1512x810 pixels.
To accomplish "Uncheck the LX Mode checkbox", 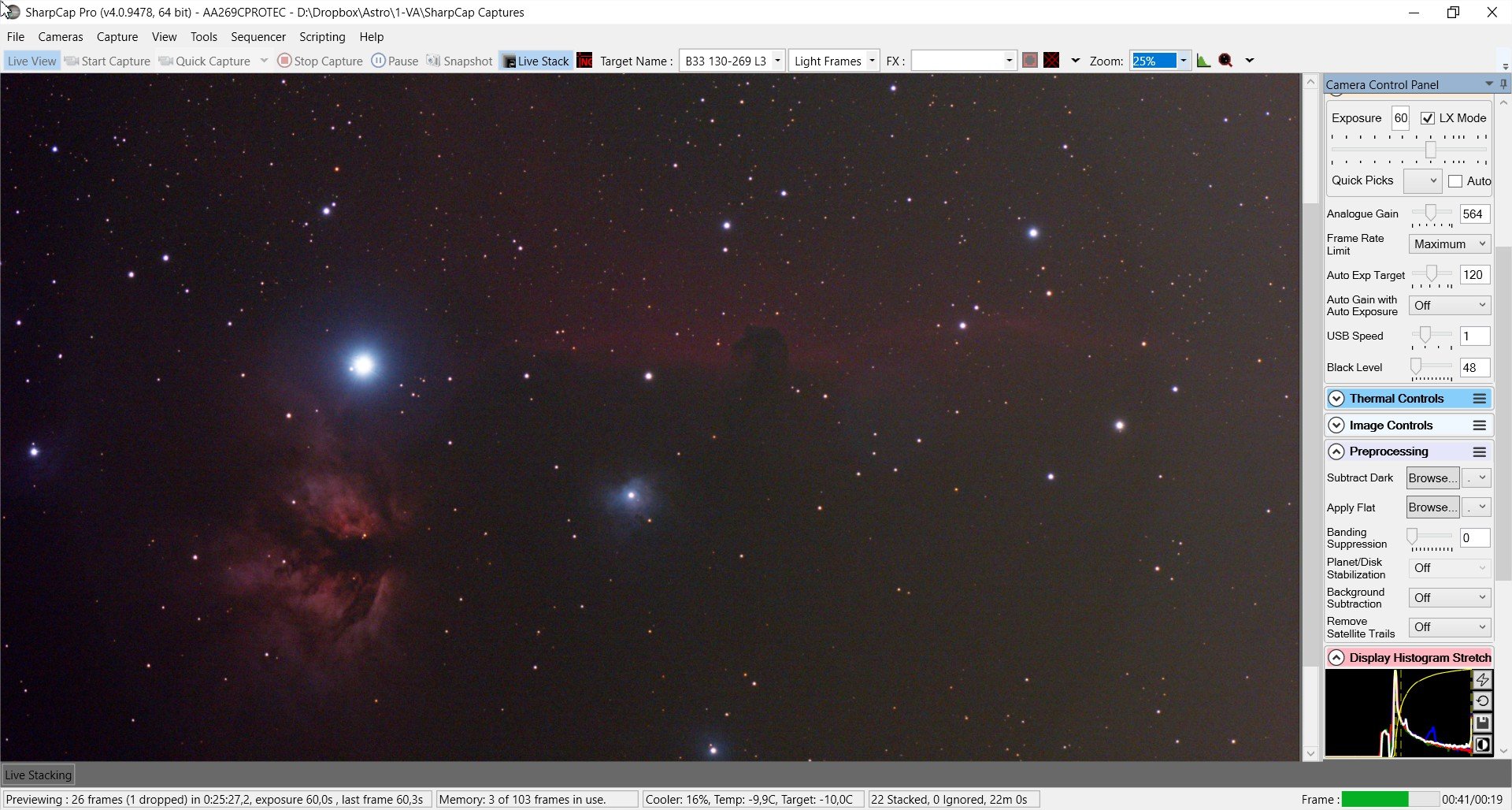I will 1428,118.
